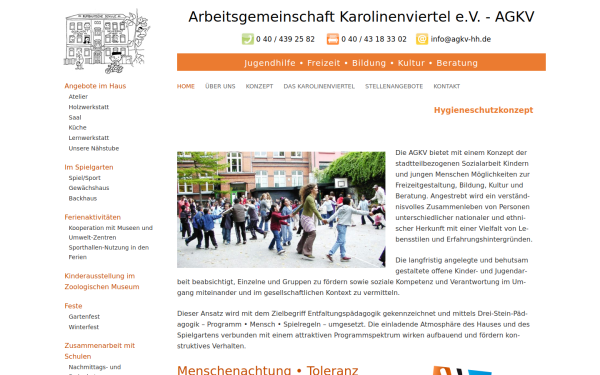600x375 pixels.
Task: Open the email address info@agkv-hh.de
Action: click(x=461, y=39)
